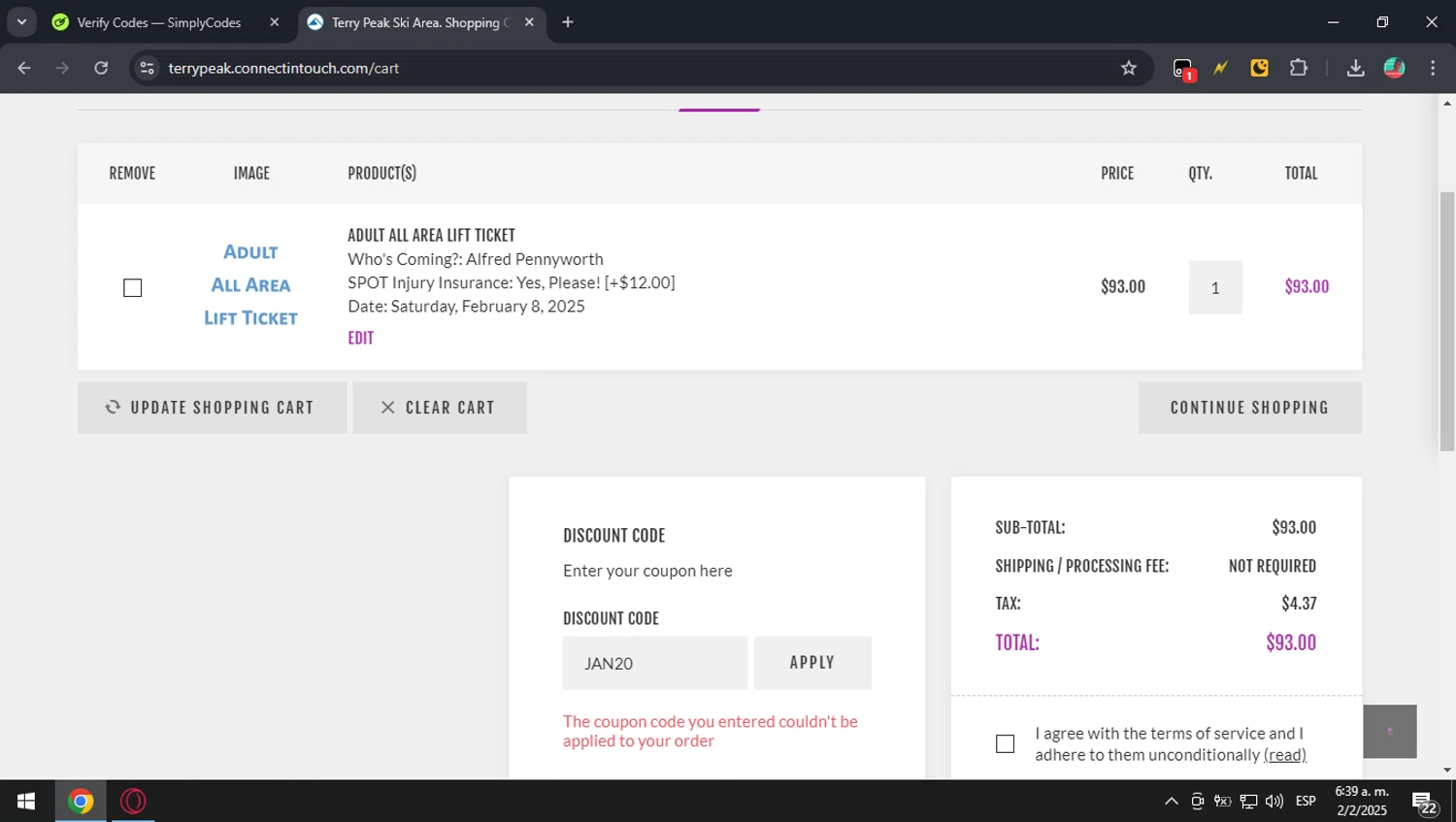Click the discount code field containing JAN20
Viewport: 1456px width, 822px height.
coord(655,663)
